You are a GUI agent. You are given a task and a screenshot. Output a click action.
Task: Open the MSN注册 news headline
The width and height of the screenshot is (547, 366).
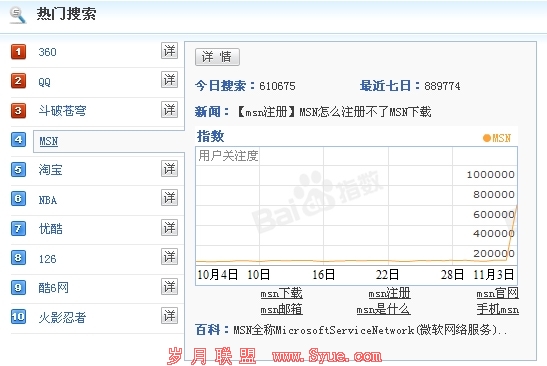tap(334, 112)
